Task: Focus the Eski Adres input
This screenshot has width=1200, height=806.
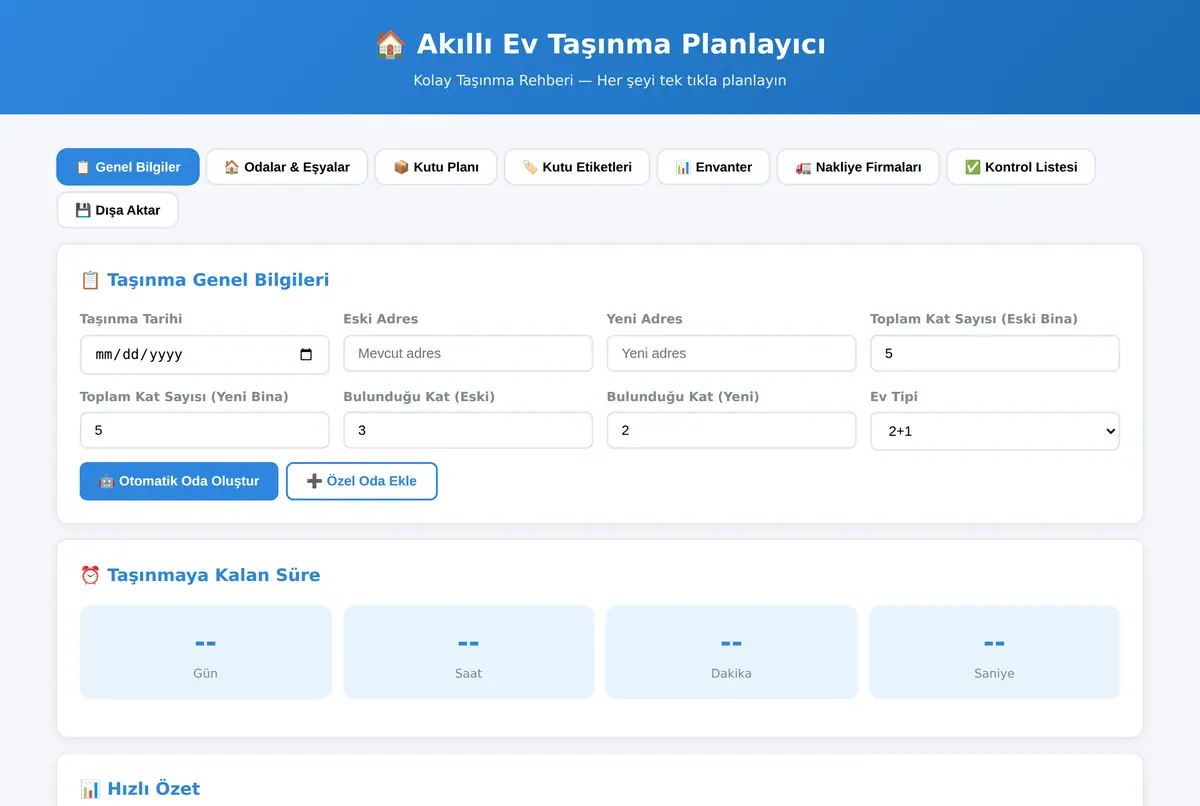Action: [x=468, y=353]
